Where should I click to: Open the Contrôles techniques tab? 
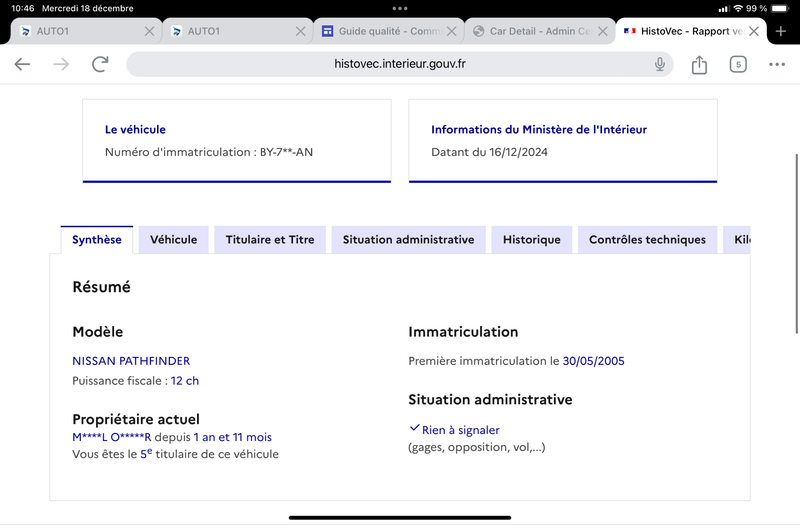(x=647, y=240)
